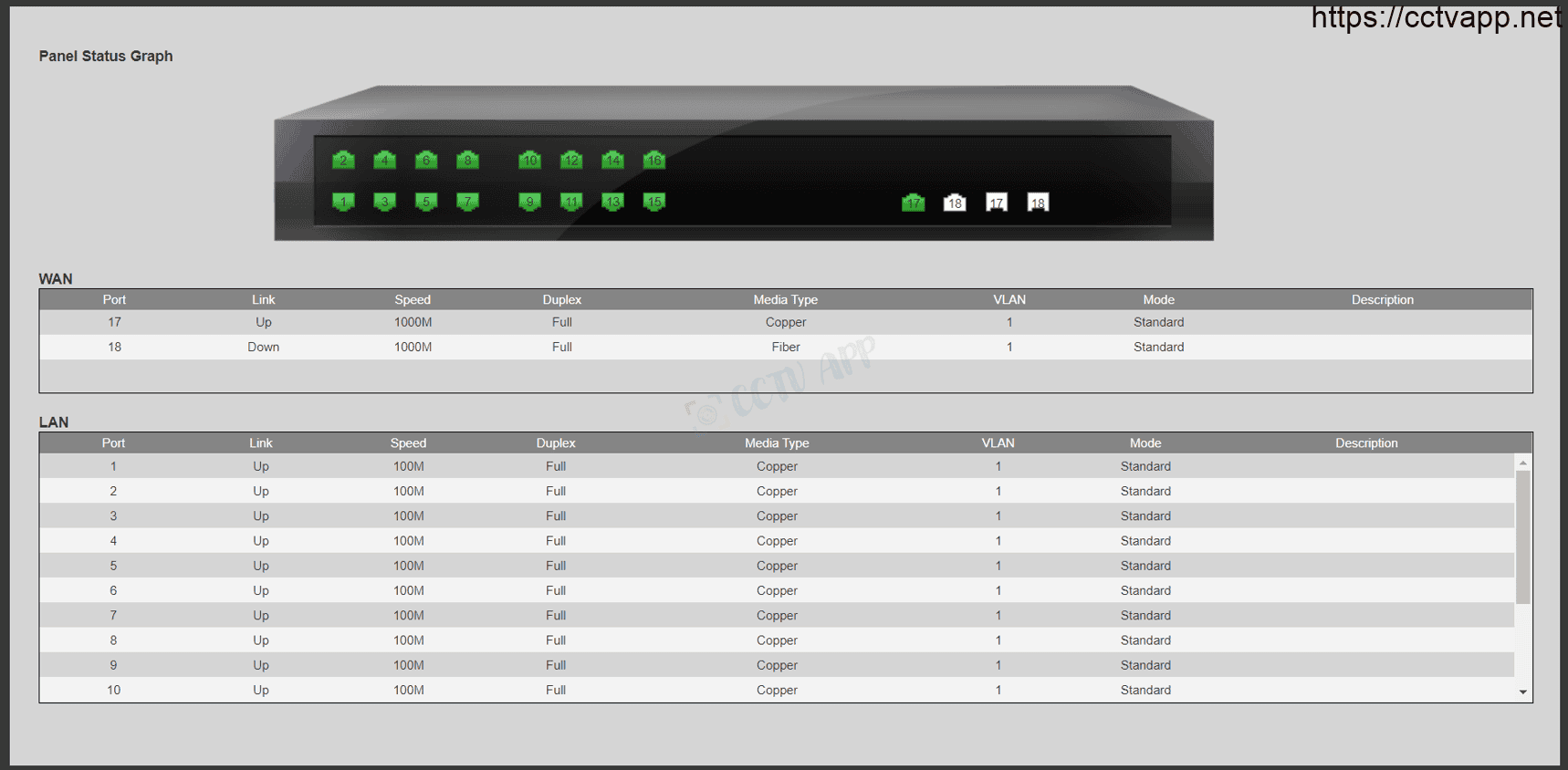This screenshot has height=770, width=1568.
Task: Select LAN port 4 row
Action: click(x=777, y=541)
